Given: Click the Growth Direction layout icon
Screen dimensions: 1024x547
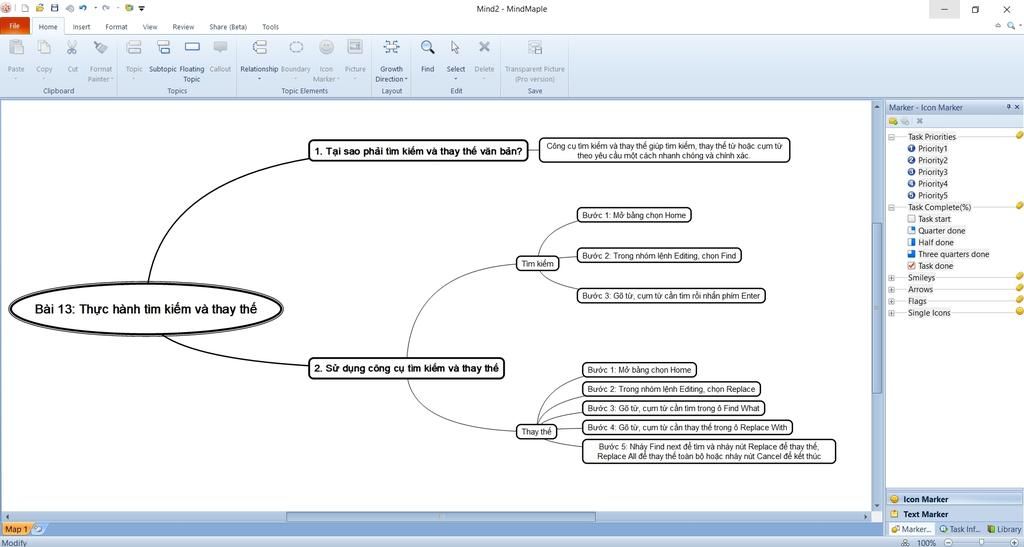Looking at the screenshot, I should pos(391,48).
